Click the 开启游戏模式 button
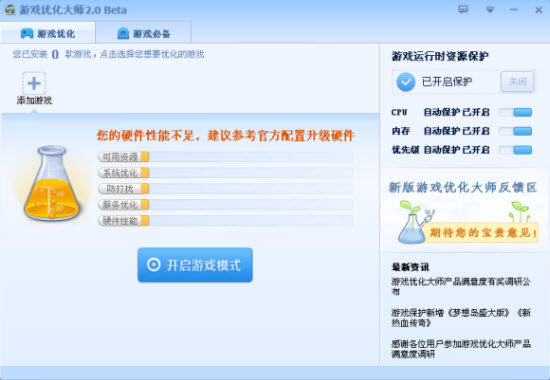 (195, 265)
